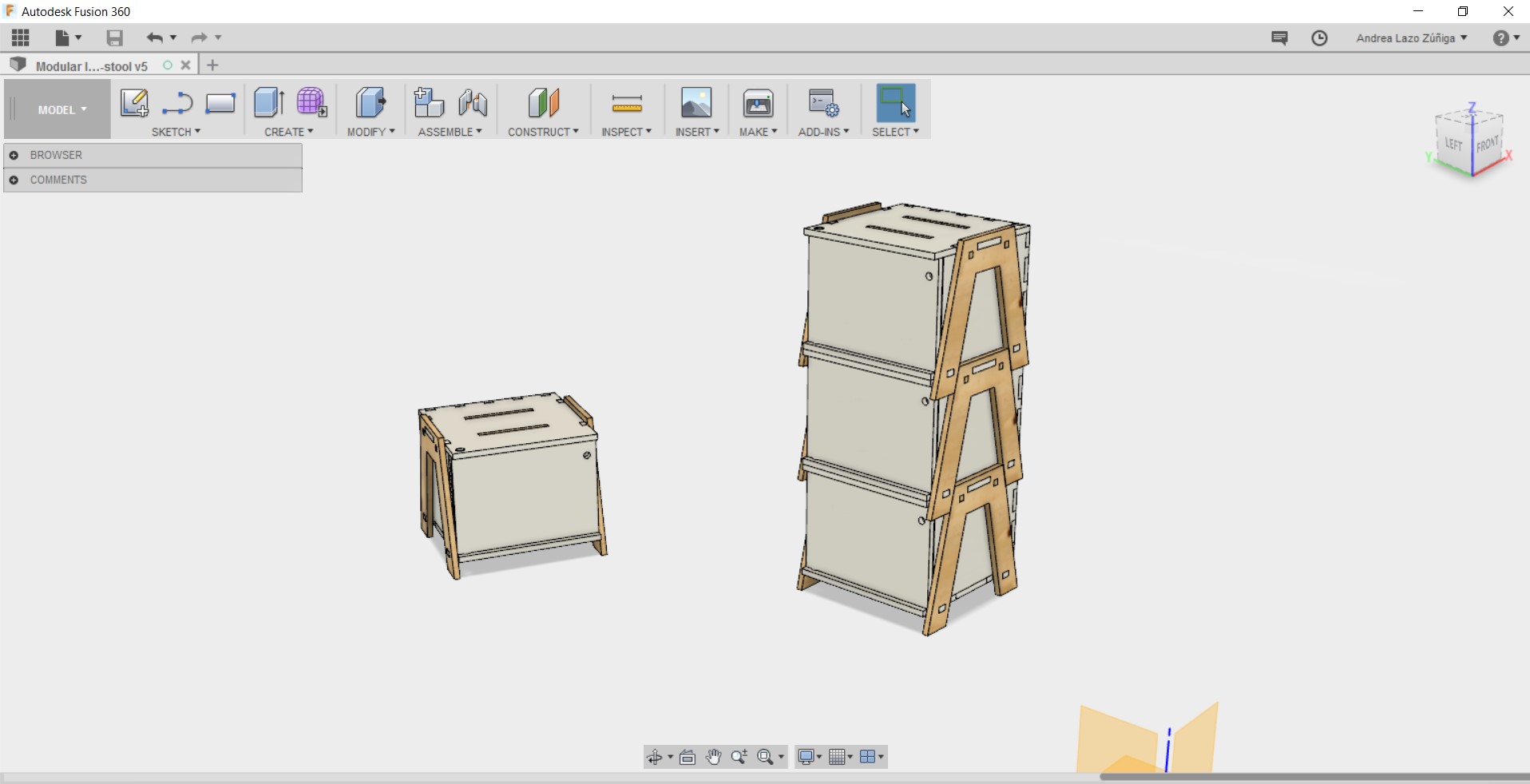Open the Help question mark menu
Screen dimensions: 1530x784
(x=1506, y=38)
